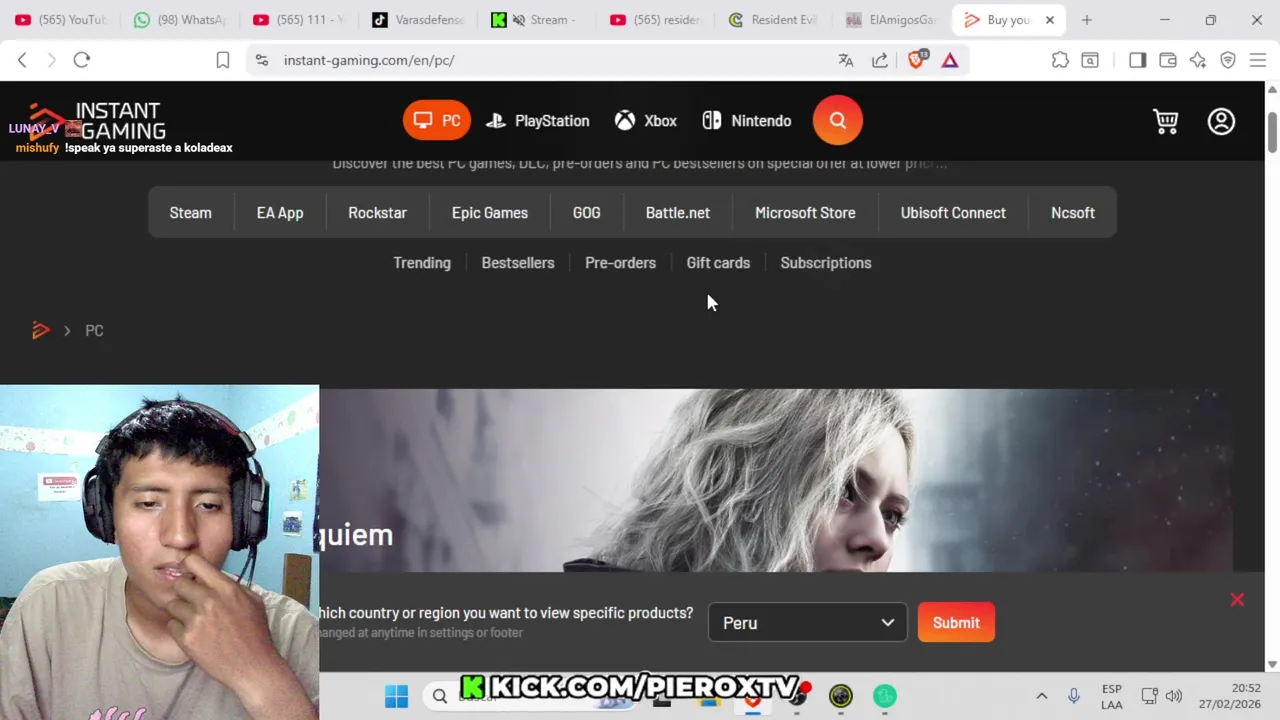Viewport: 1280px width, 720px height.
Task: Open Brave Rewards triangle icon
Action: pos(950,60)
